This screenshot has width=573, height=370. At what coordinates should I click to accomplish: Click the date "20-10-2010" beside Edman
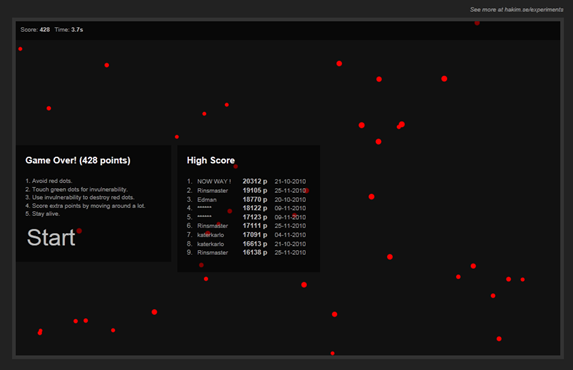290,200
